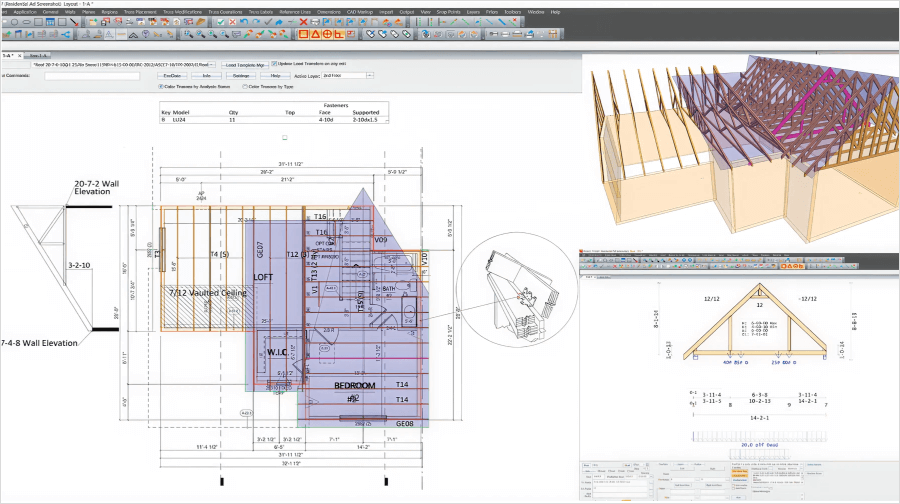Open the Window menu
This screenshot has height=504, width=900.
[536, 11]
